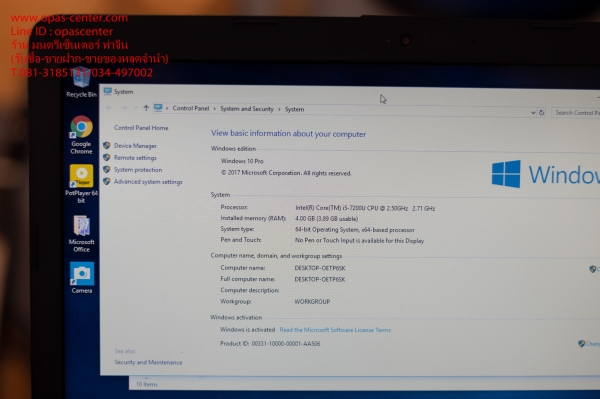Select System and Security breadcrumb item
The height and width of the screenshot is (399, 600).
(x=247, y=109)
